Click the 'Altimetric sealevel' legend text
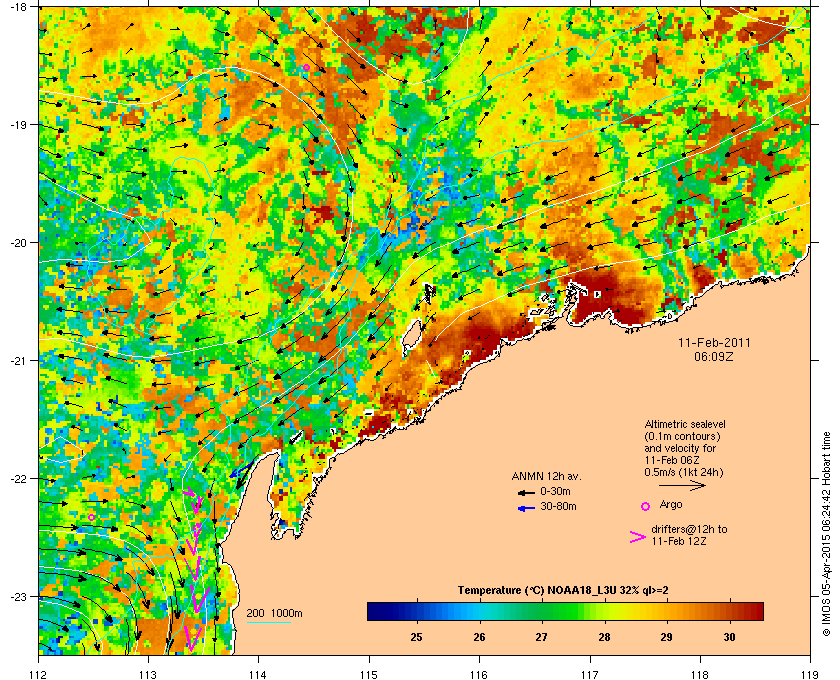 point(685,424)
